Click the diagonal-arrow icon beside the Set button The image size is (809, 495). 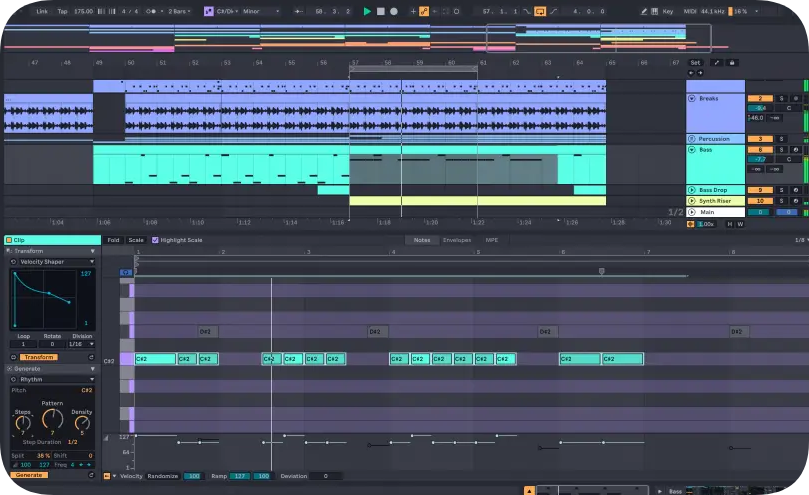[716, 62]
